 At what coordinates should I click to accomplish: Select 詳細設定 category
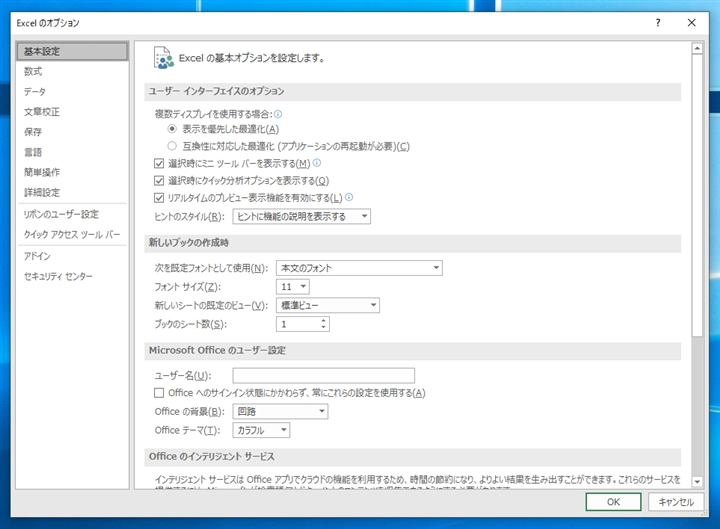[72, 192]
